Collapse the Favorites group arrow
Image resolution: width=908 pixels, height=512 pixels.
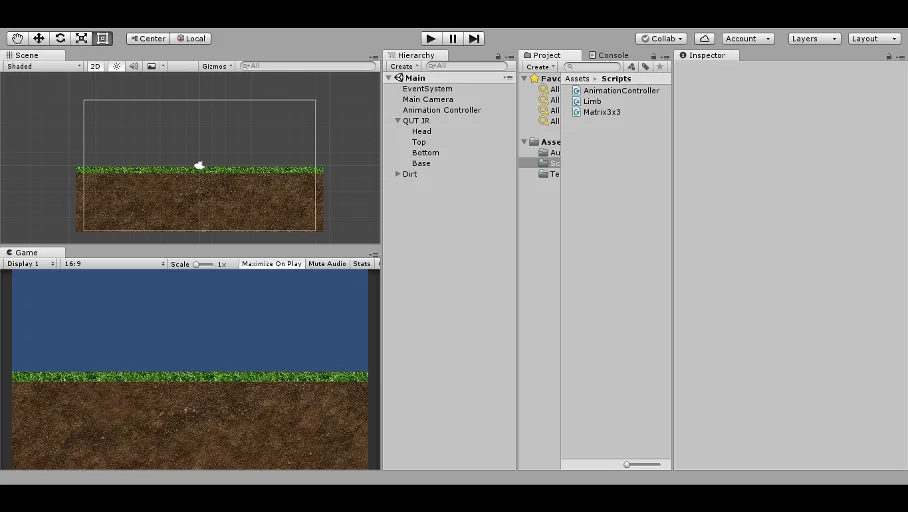tap(525, 78)
